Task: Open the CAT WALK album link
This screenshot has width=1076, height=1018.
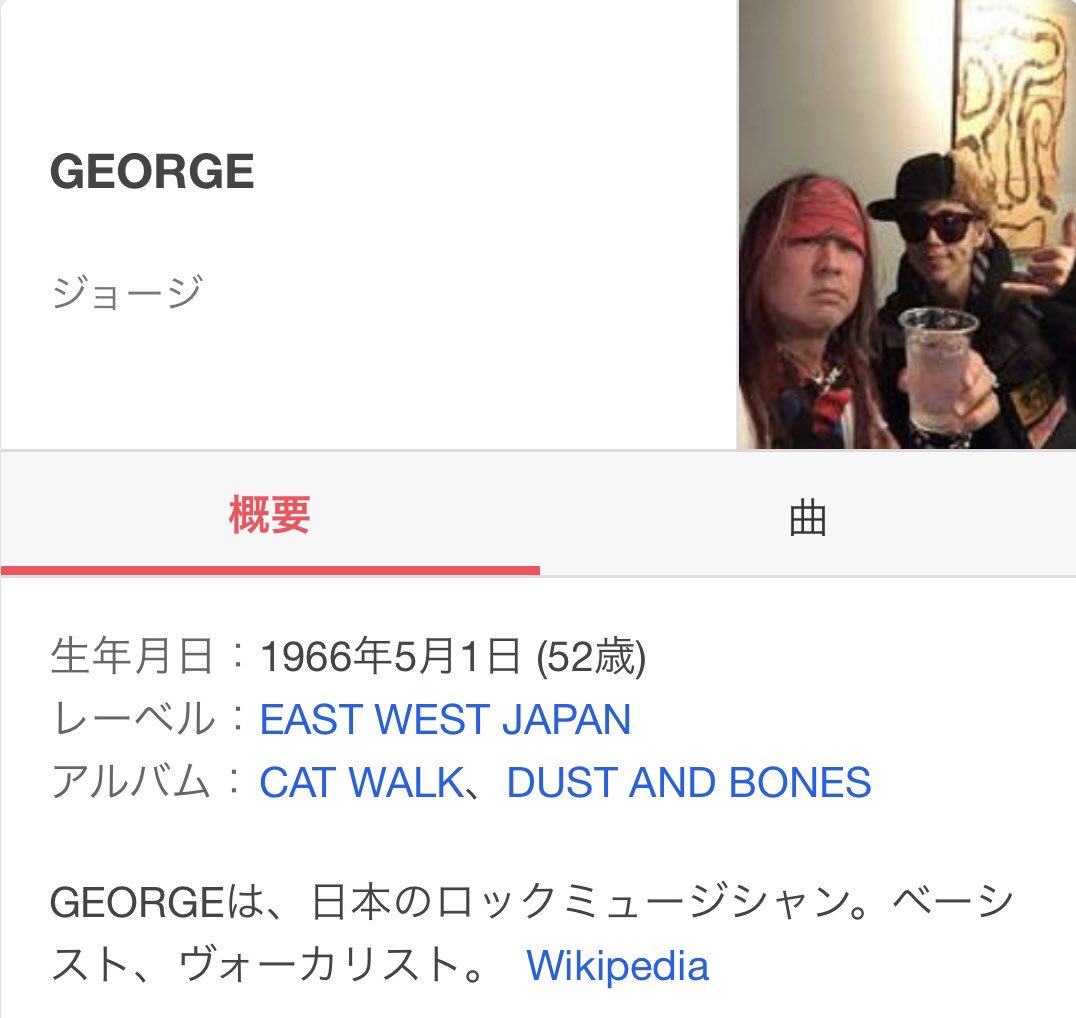Action: [362, 783]
